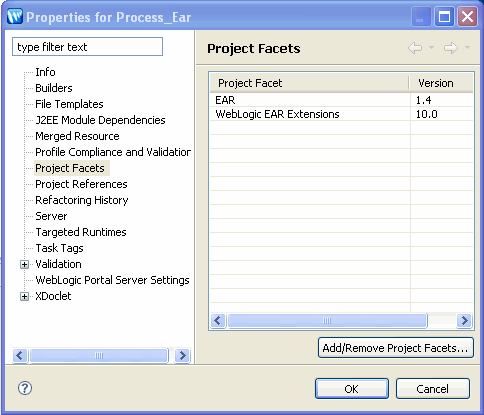Screen dimensions: 484x415
Task: Click facets table scroll-left arrow
Action: (218, 321)
